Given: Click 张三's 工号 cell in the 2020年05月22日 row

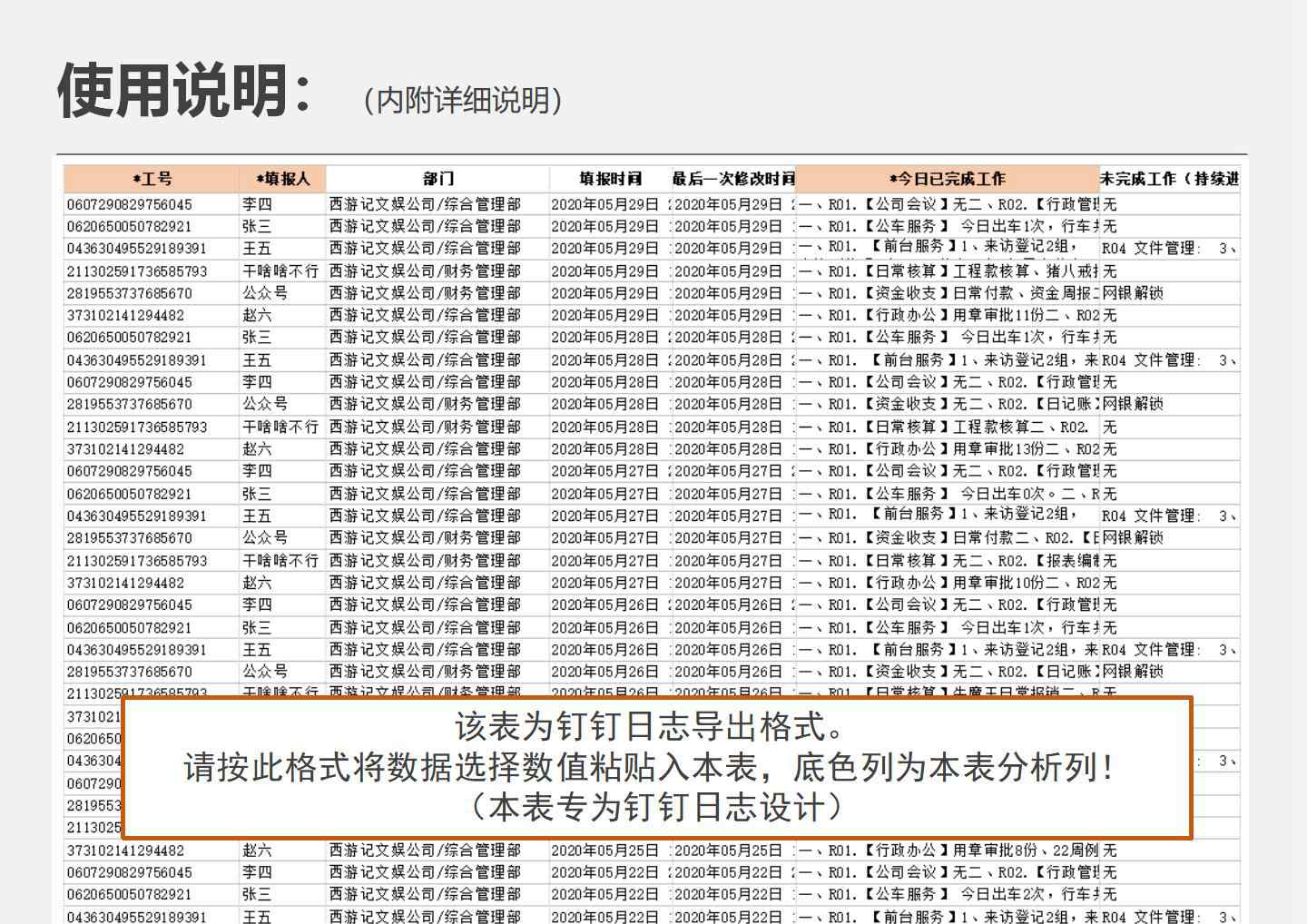Looking at the screenshot, I should click(152, 894).
